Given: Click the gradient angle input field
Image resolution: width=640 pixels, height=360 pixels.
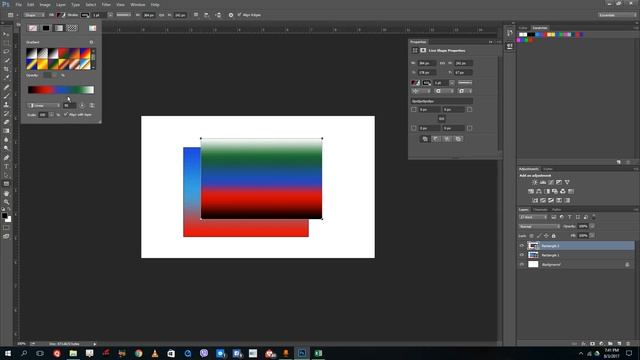Looking at the screenshot, I should coord(69,105).
